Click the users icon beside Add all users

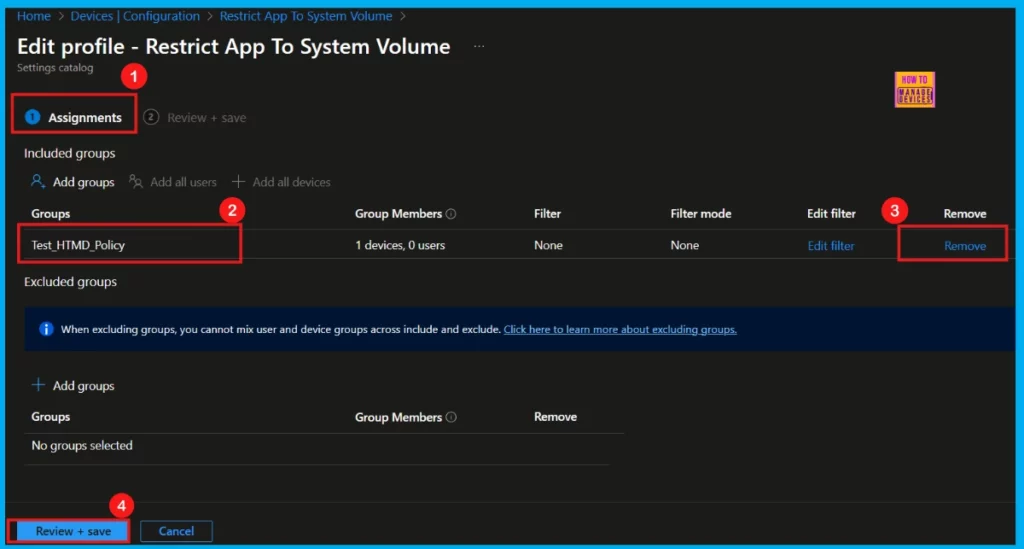[136, 181]
